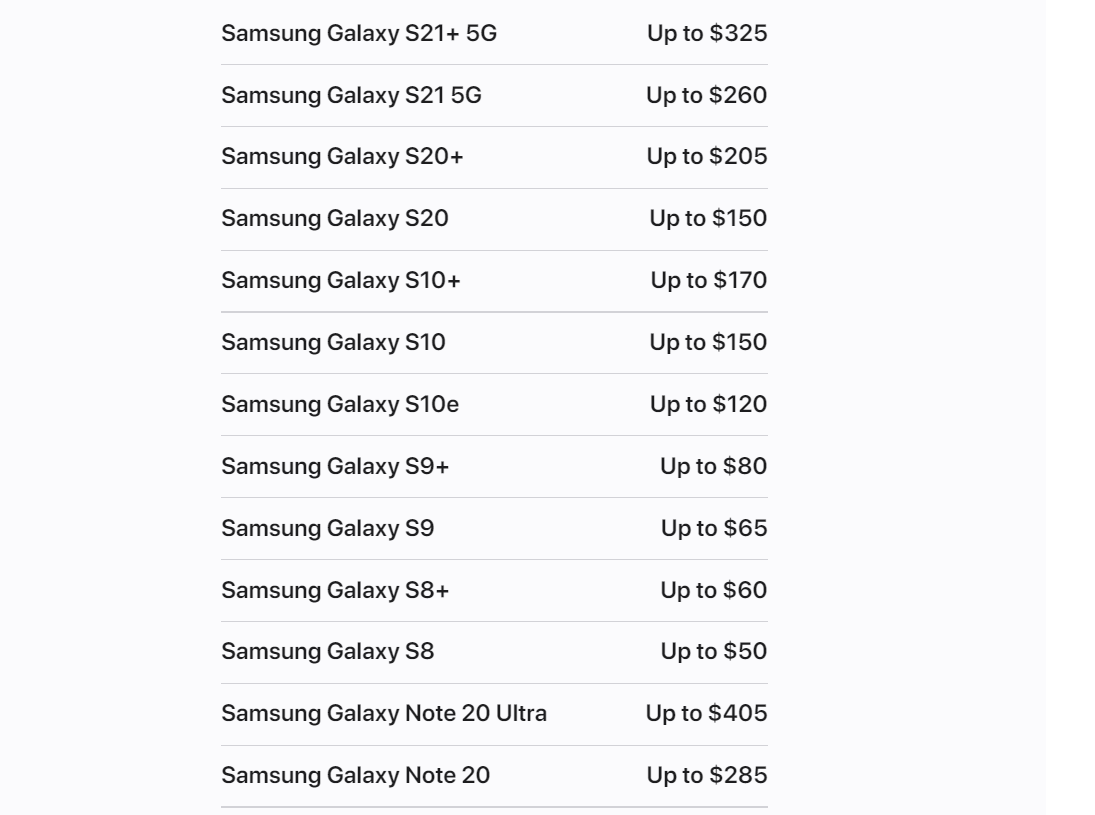Image resolution: width=1095 pixels, height=815 pixels.
Task: Click the Up to $120 price text
Action: click(x=708, y=405)
